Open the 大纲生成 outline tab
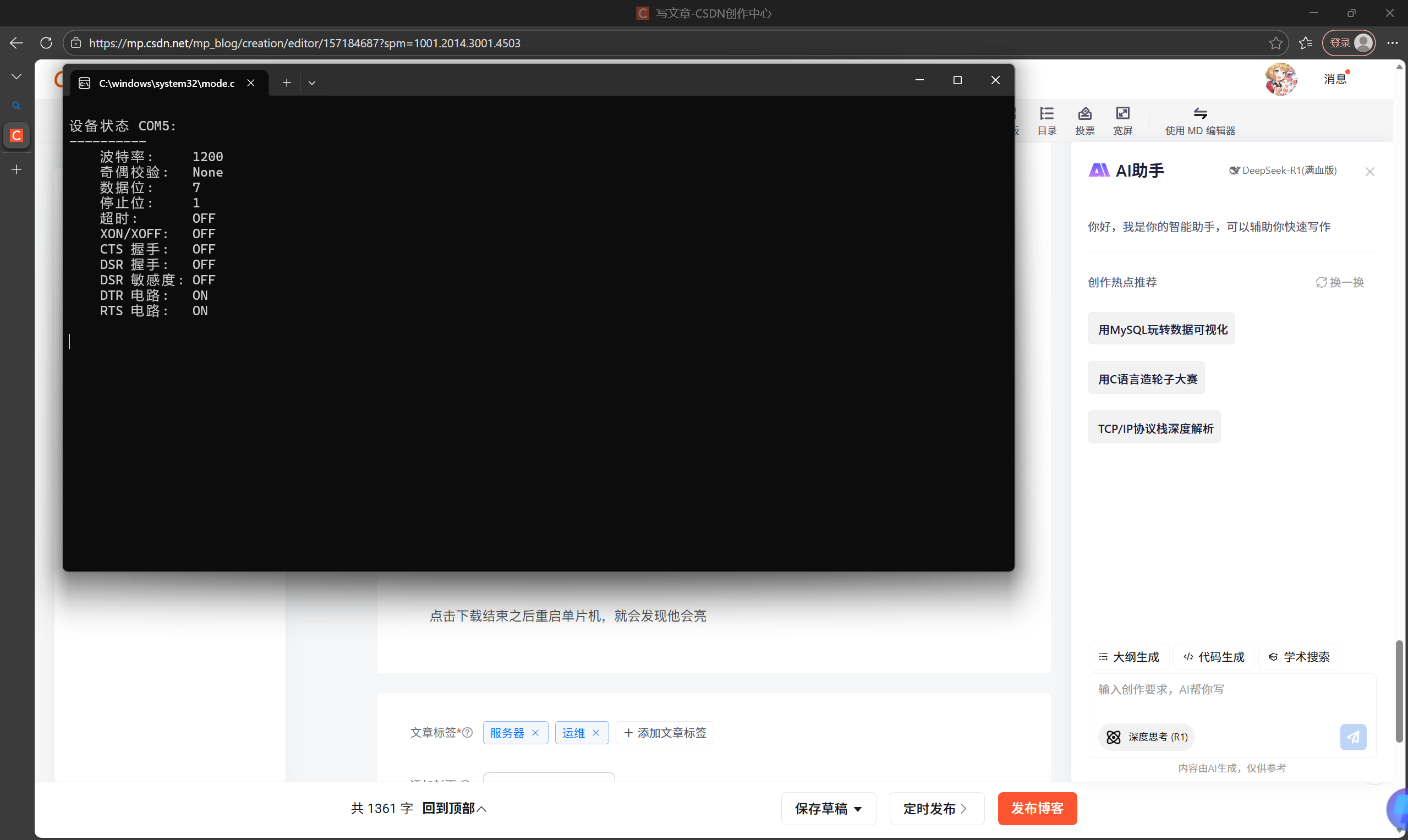 tap(1128, 657)
